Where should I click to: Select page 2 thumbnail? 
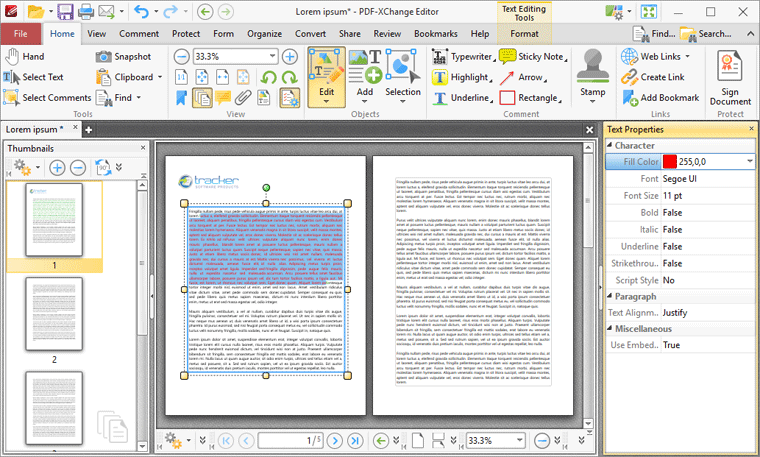click(x=54, y=314)
